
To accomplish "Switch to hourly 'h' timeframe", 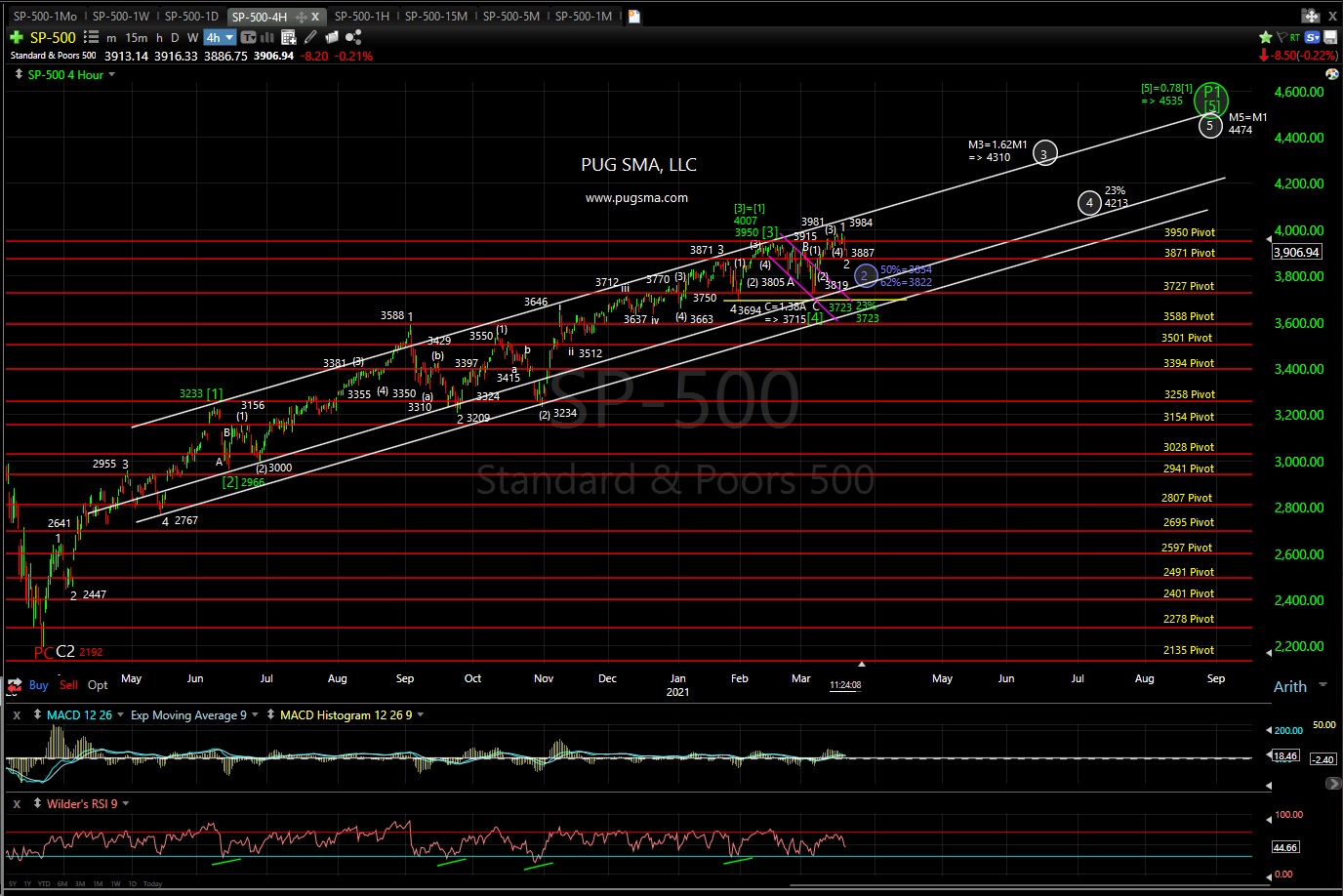I will [160, 38].
